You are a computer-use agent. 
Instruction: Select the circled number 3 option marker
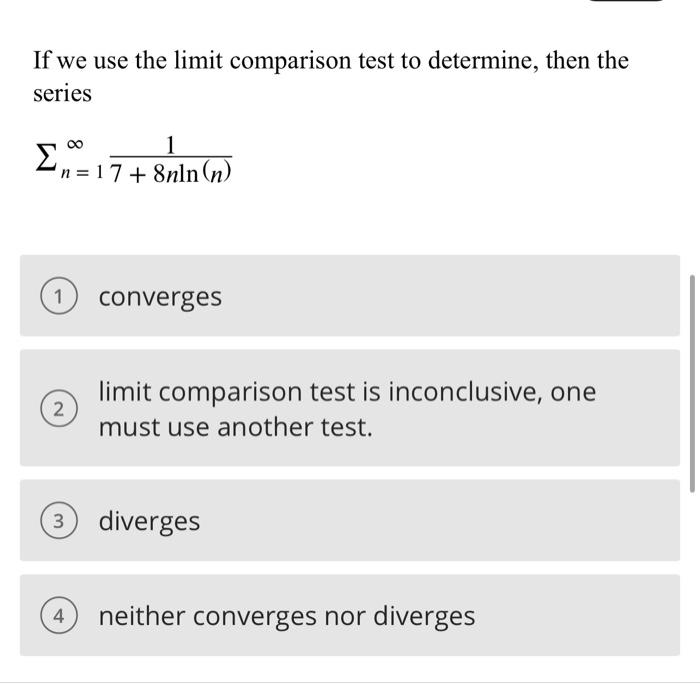[58, 521]
